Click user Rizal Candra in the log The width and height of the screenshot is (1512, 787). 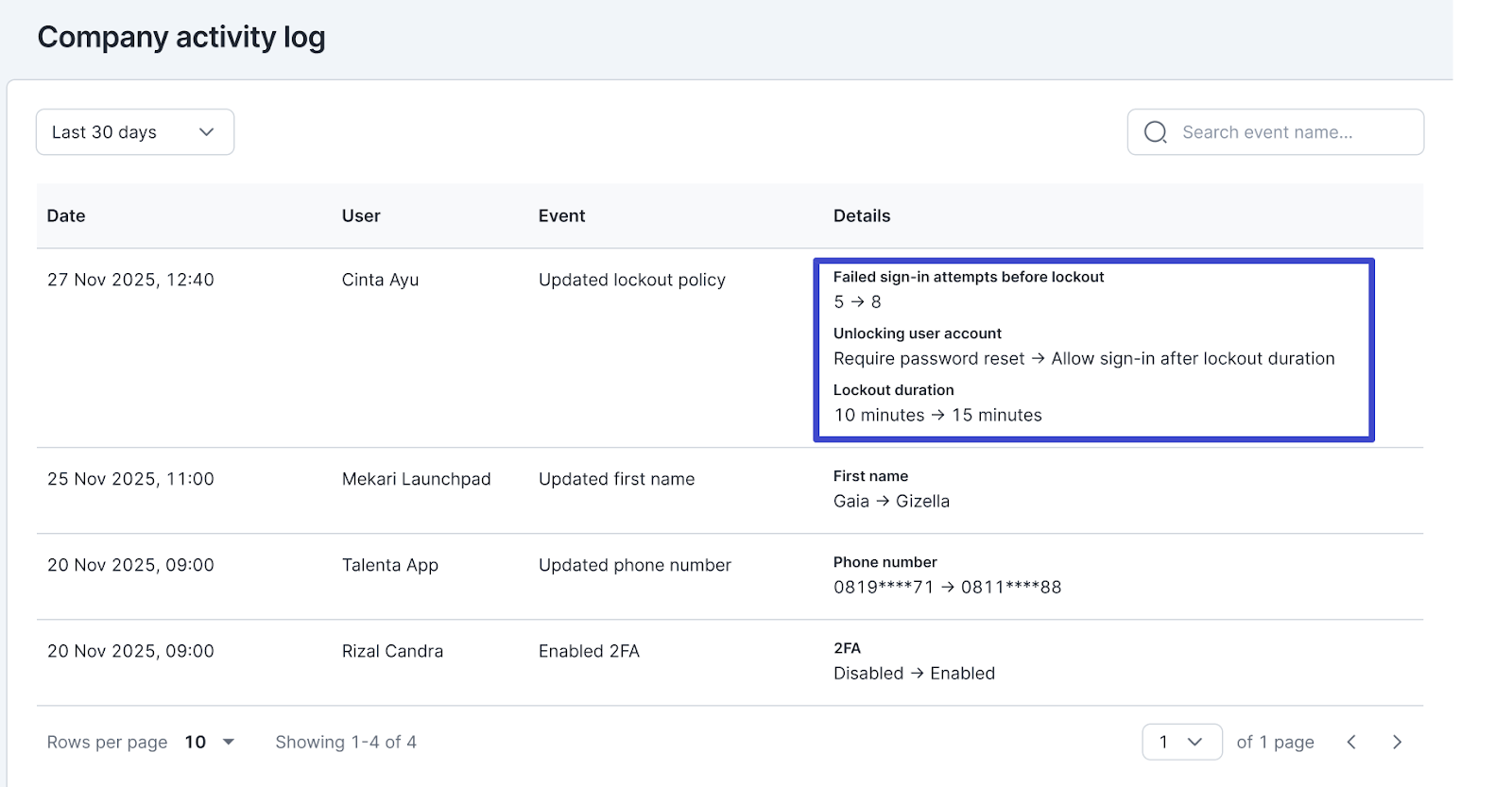(392, 652)
